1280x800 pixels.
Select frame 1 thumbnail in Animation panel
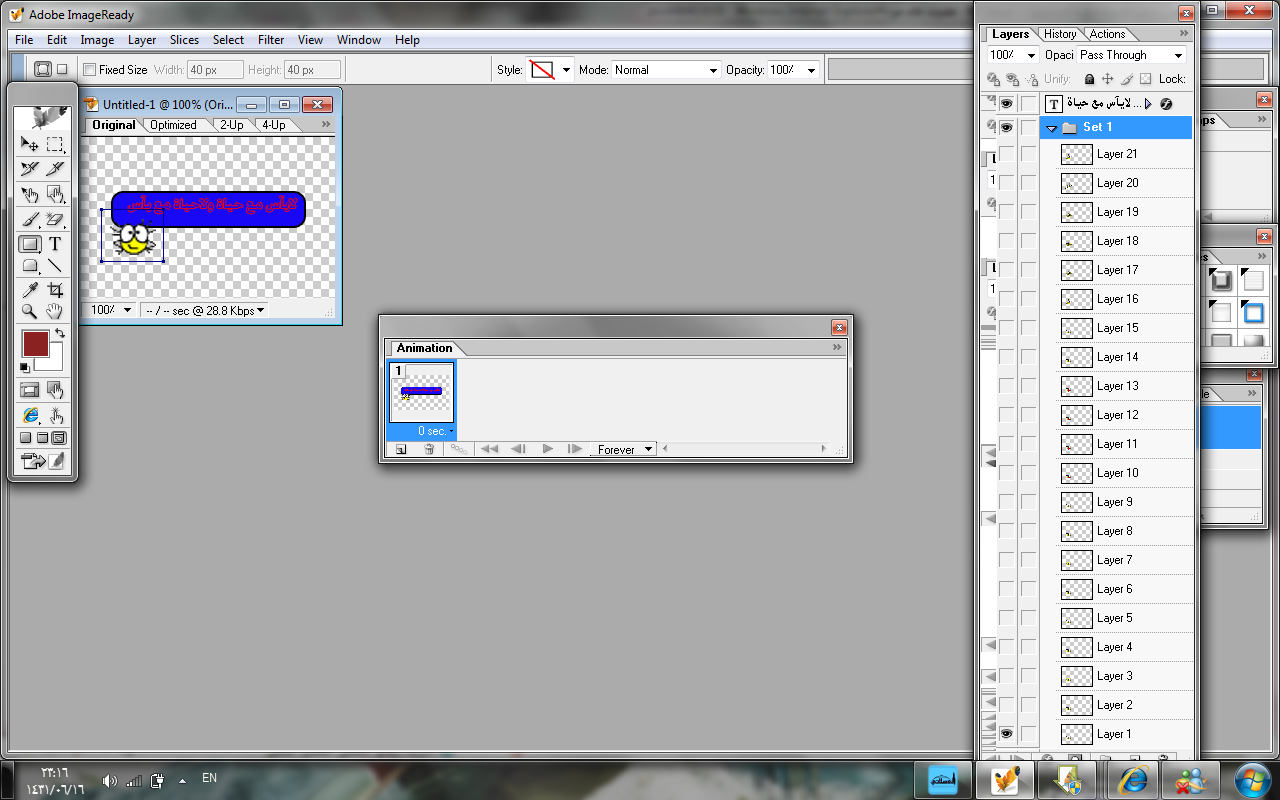[x=422, y=392]
